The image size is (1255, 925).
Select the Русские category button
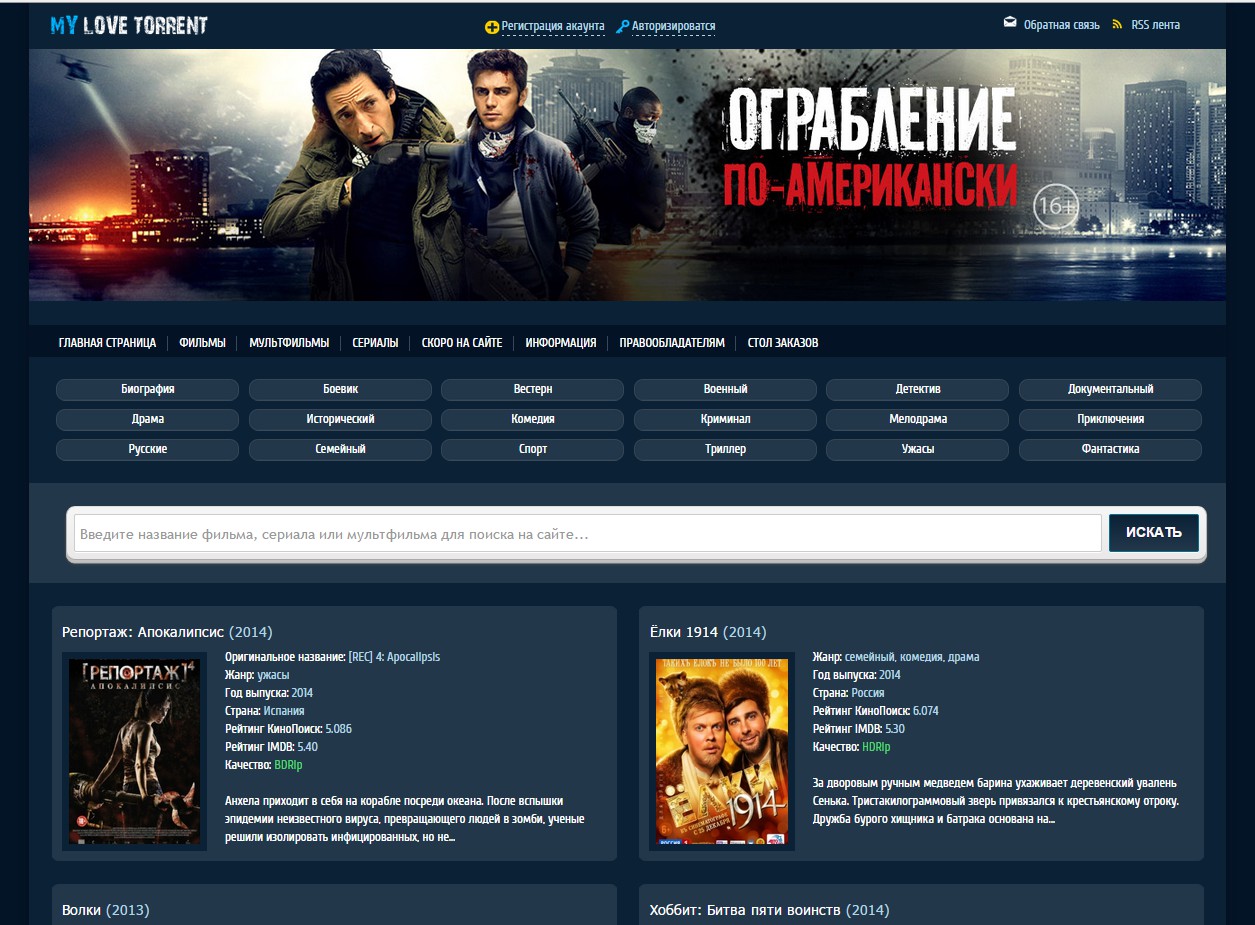coord(147,449)
